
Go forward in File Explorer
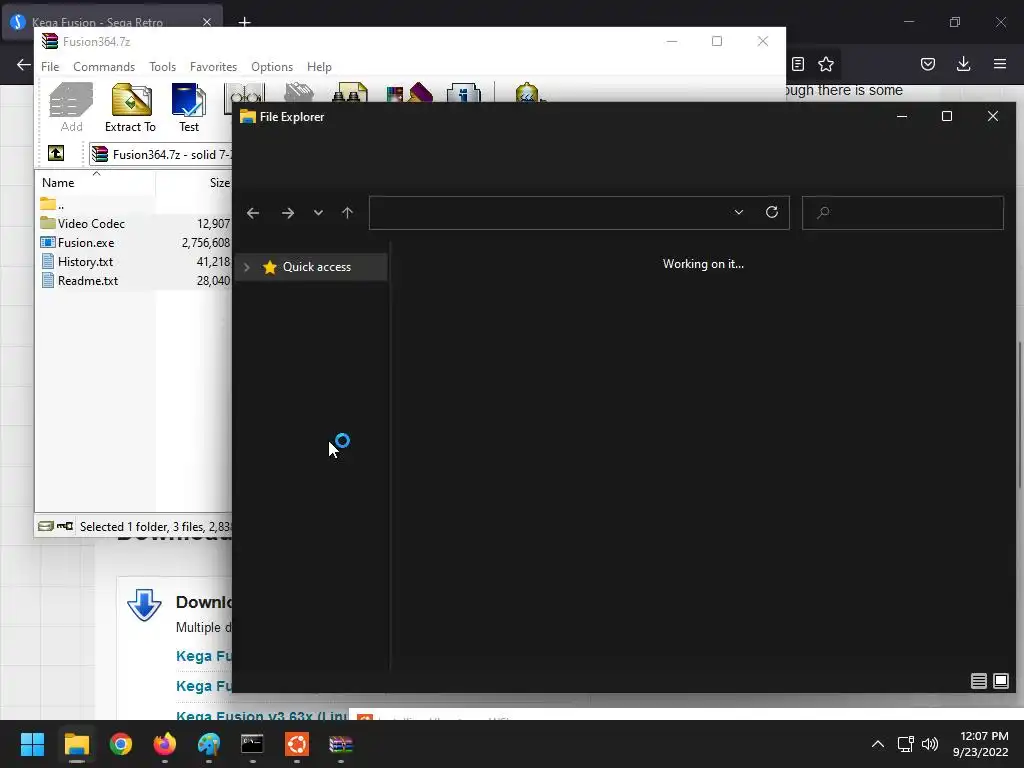287,213
